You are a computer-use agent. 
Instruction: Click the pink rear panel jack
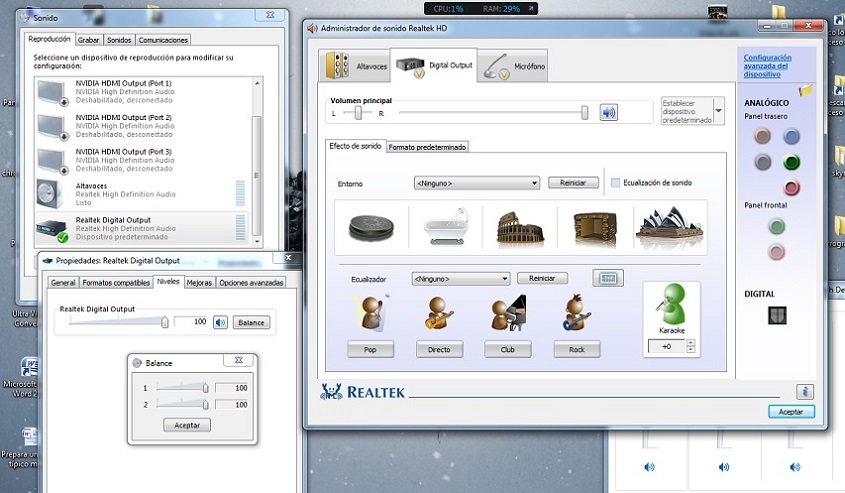[x=791, y=187]
